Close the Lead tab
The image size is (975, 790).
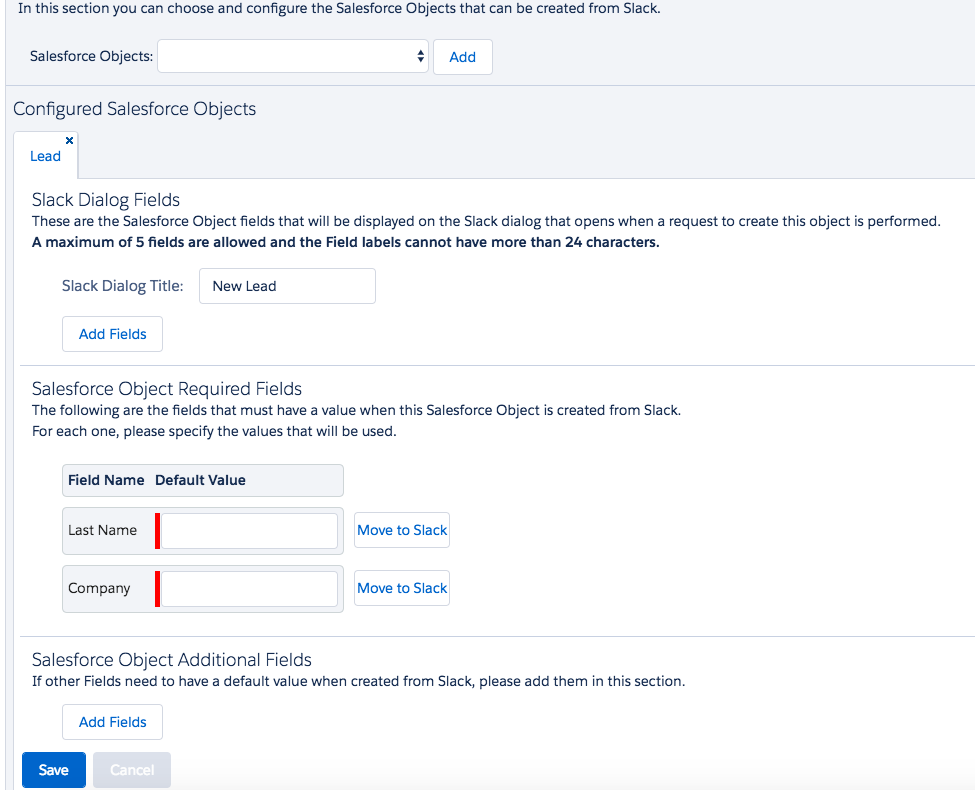click(x=69, y=139)
